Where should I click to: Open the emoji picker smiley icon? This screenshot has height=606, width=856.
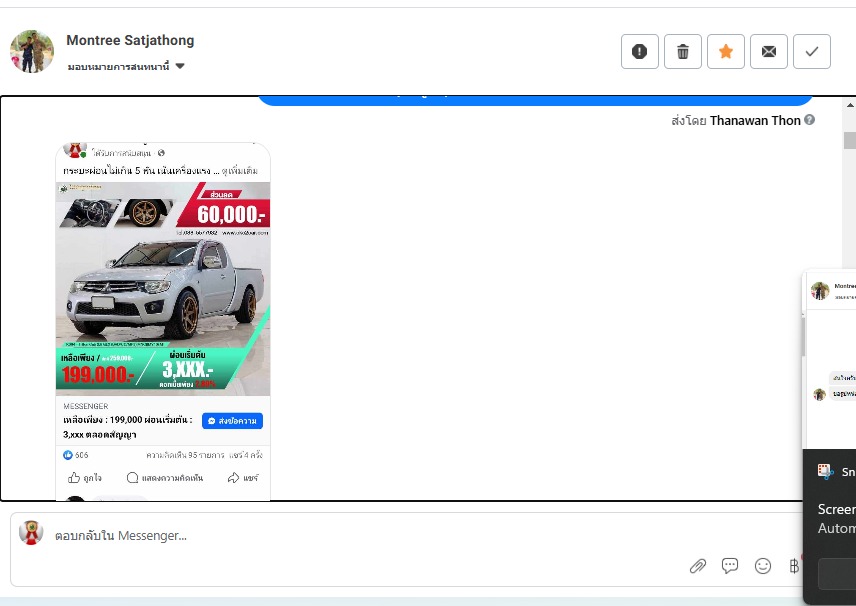click(763, 566)
